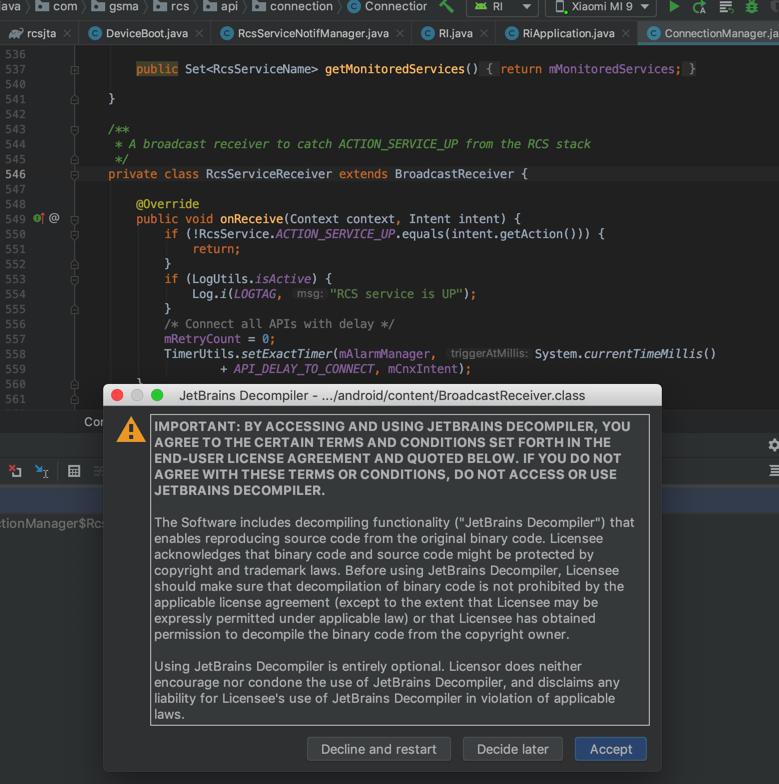Open debugger panel settings gear
The image size is (779, 784).
coord(773,445)
